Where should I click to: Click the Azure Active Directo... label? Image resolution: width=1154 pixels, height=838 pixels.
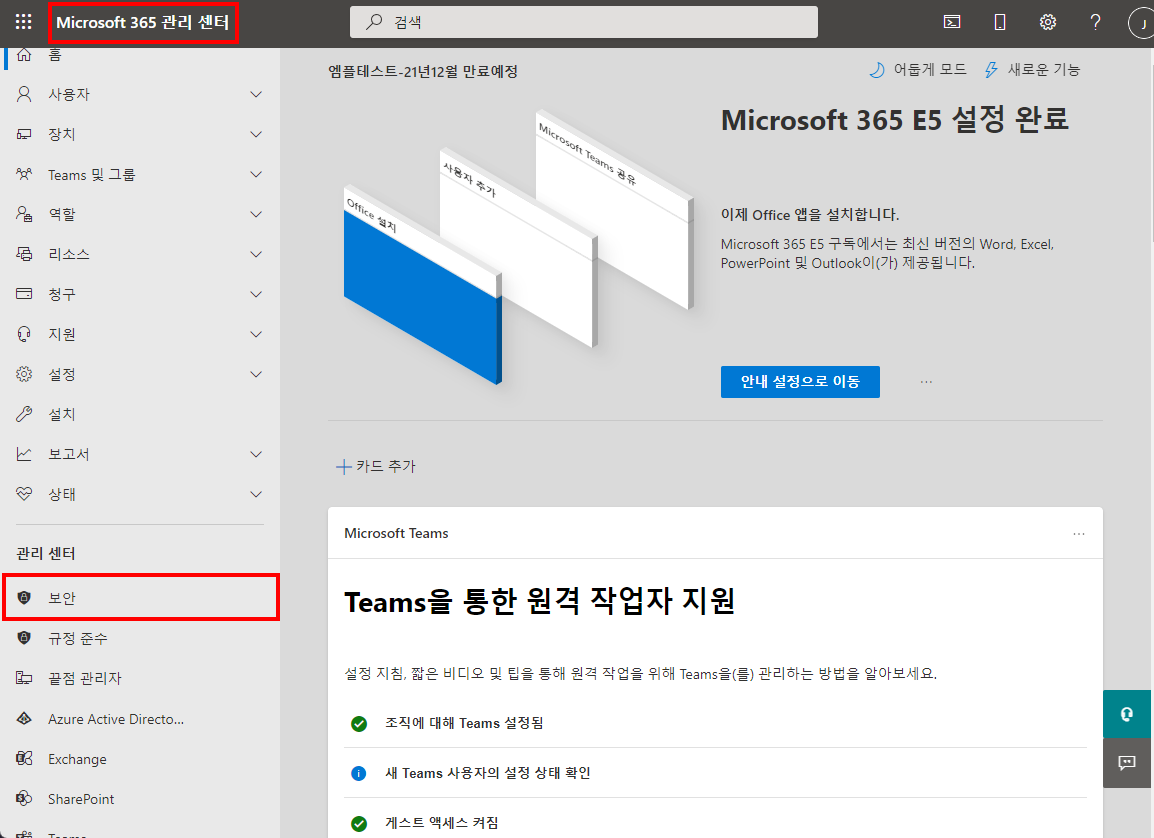116,719
